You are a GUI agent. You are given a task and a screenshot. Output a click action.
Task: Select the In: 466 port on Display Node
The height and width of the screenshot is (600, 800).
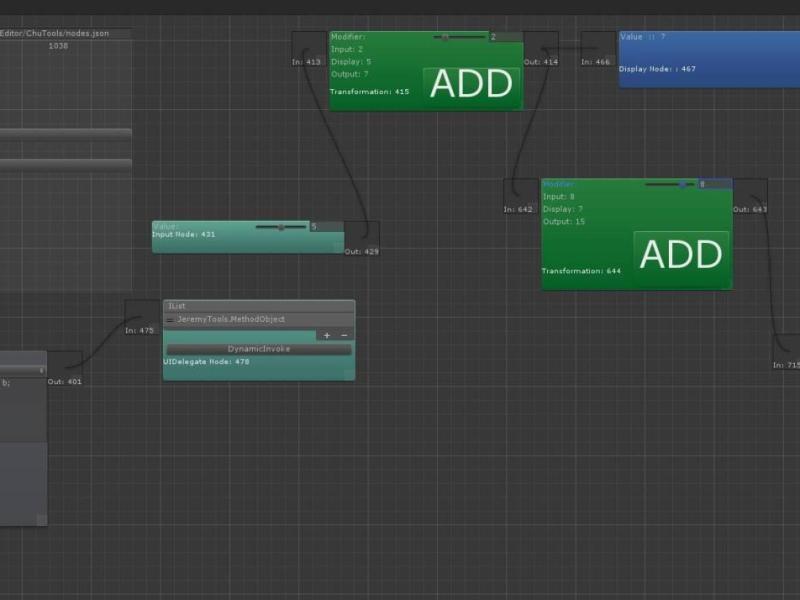coord(597,60)
